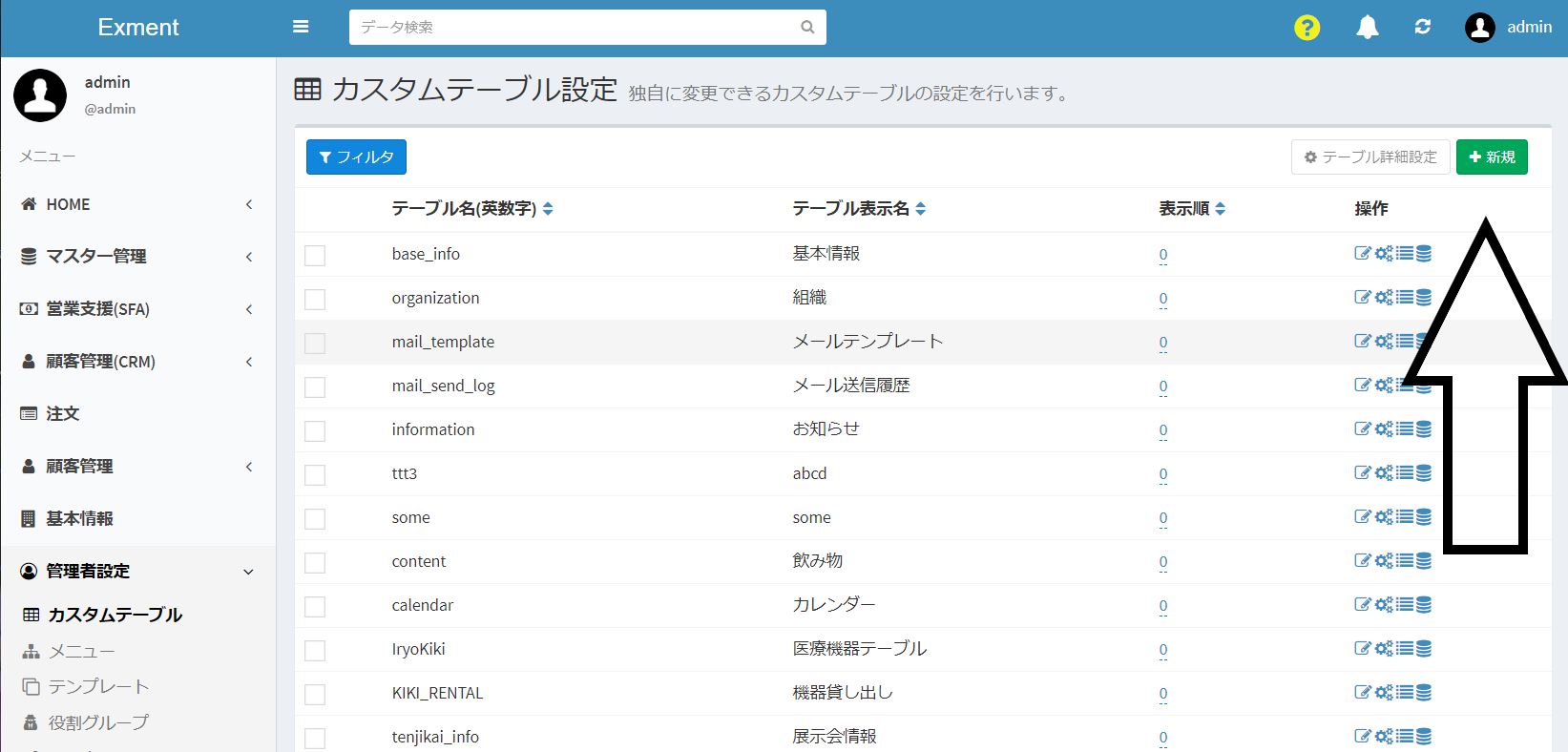
Task: Expand the 営業支援(SFA) menu
Action: point(138,309)
